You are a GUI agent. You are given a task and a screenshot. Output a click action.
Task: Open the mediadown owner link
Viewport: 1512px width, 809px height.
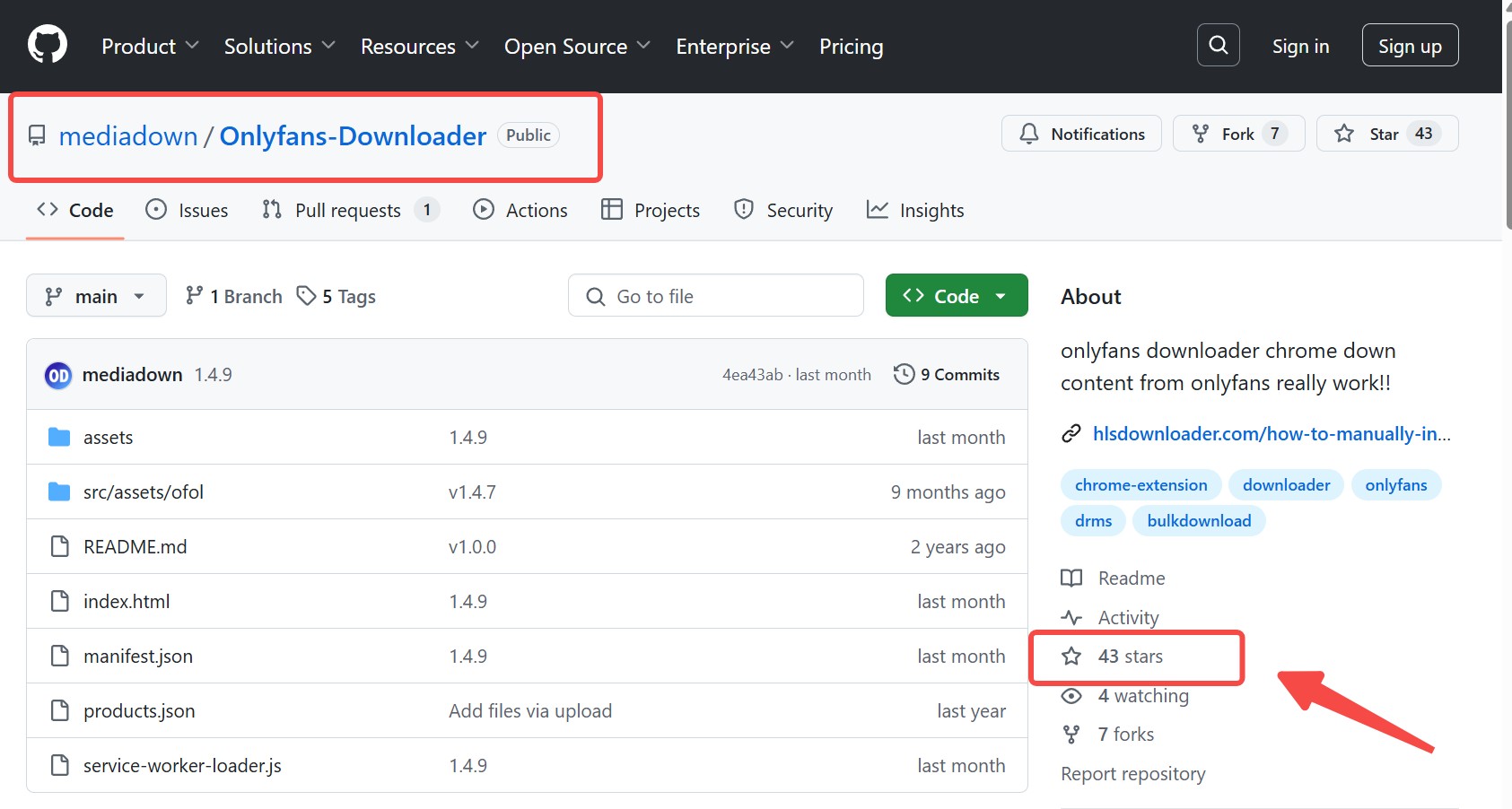(128, 135)
